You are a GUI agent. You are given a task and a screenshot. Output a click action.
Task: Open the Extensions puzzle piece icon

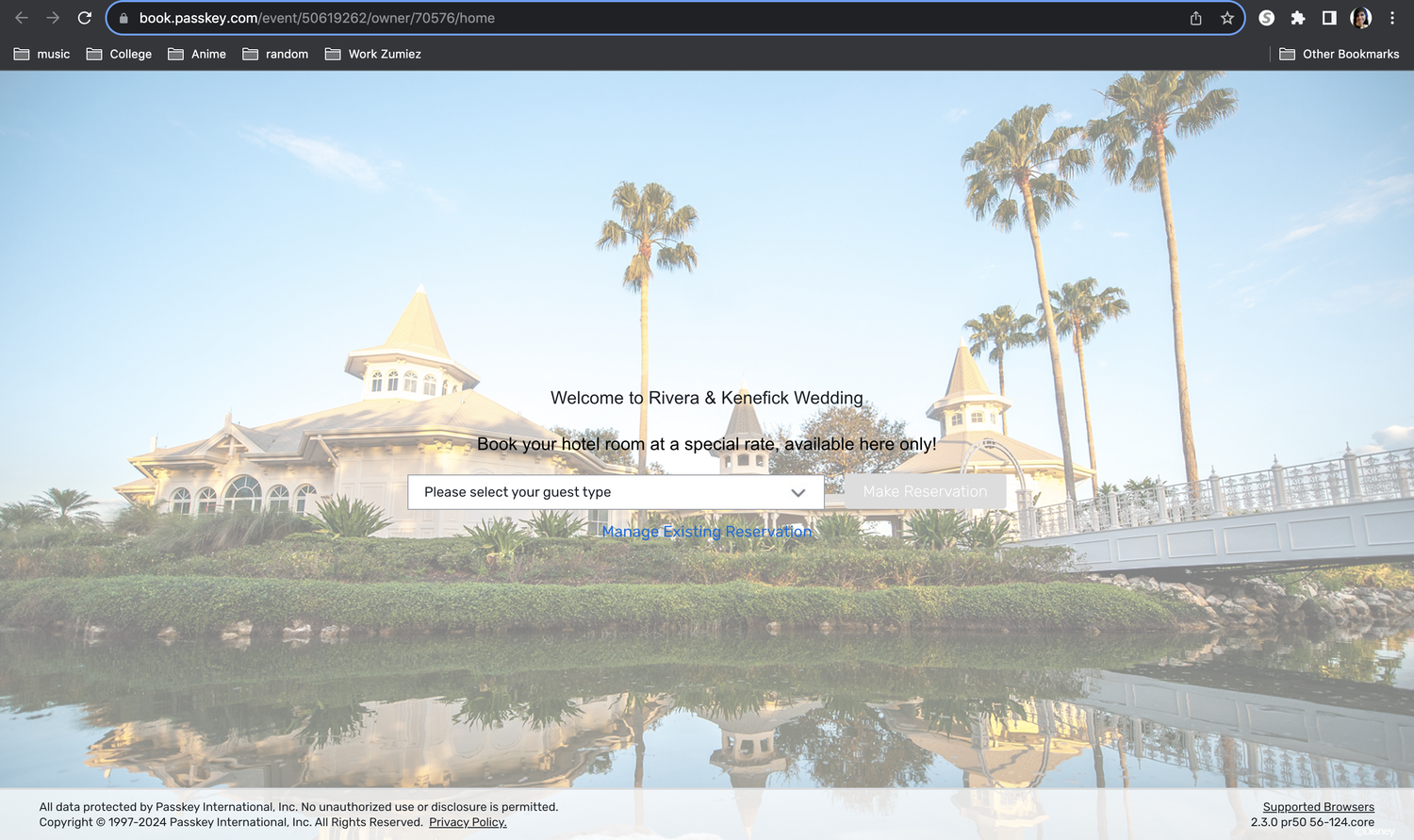pos(1298,18)
